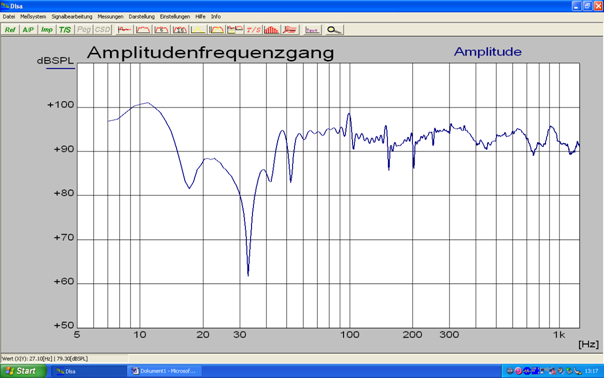Click the dBSPL axis label

pos(55,61)
